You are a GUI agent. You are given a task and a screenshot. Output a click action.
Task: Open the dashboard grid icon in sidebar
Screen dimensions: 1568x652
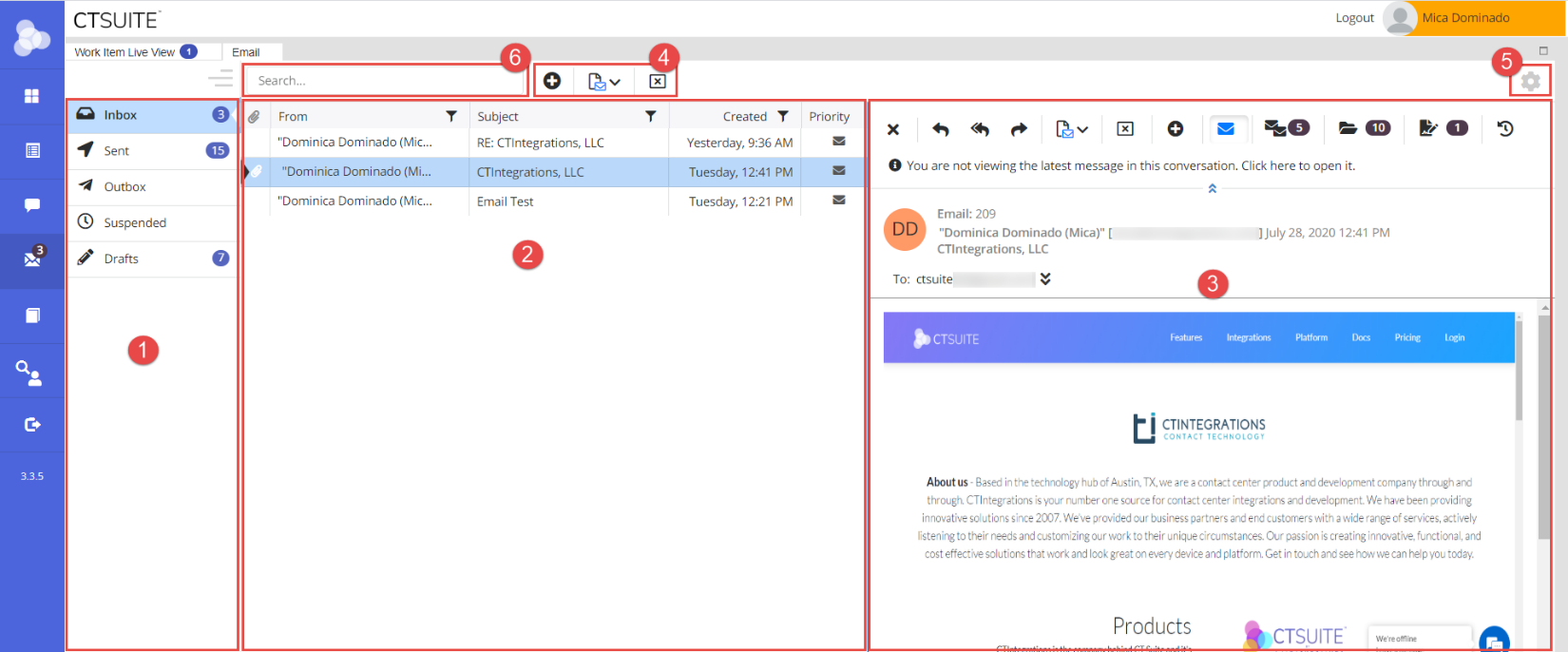pos(31,96)
